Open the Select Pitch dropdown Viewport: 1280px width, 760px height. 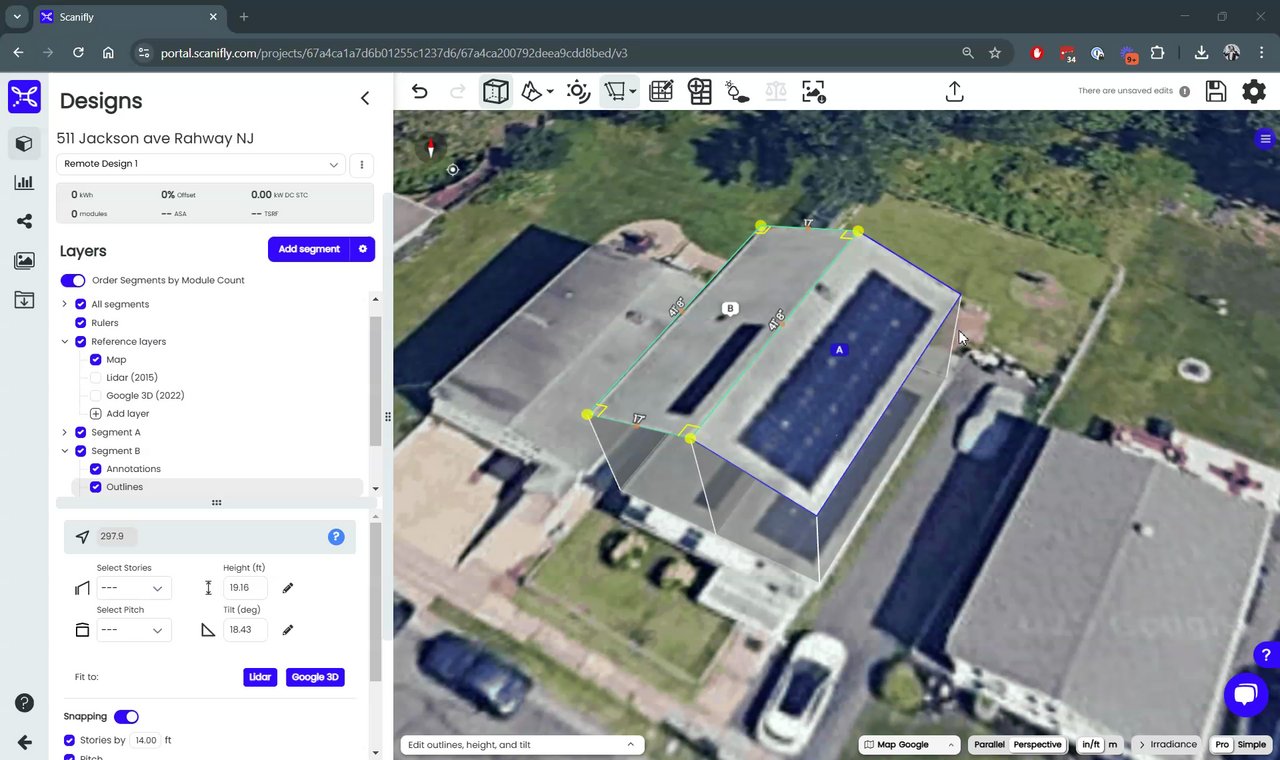pos(133,630)
